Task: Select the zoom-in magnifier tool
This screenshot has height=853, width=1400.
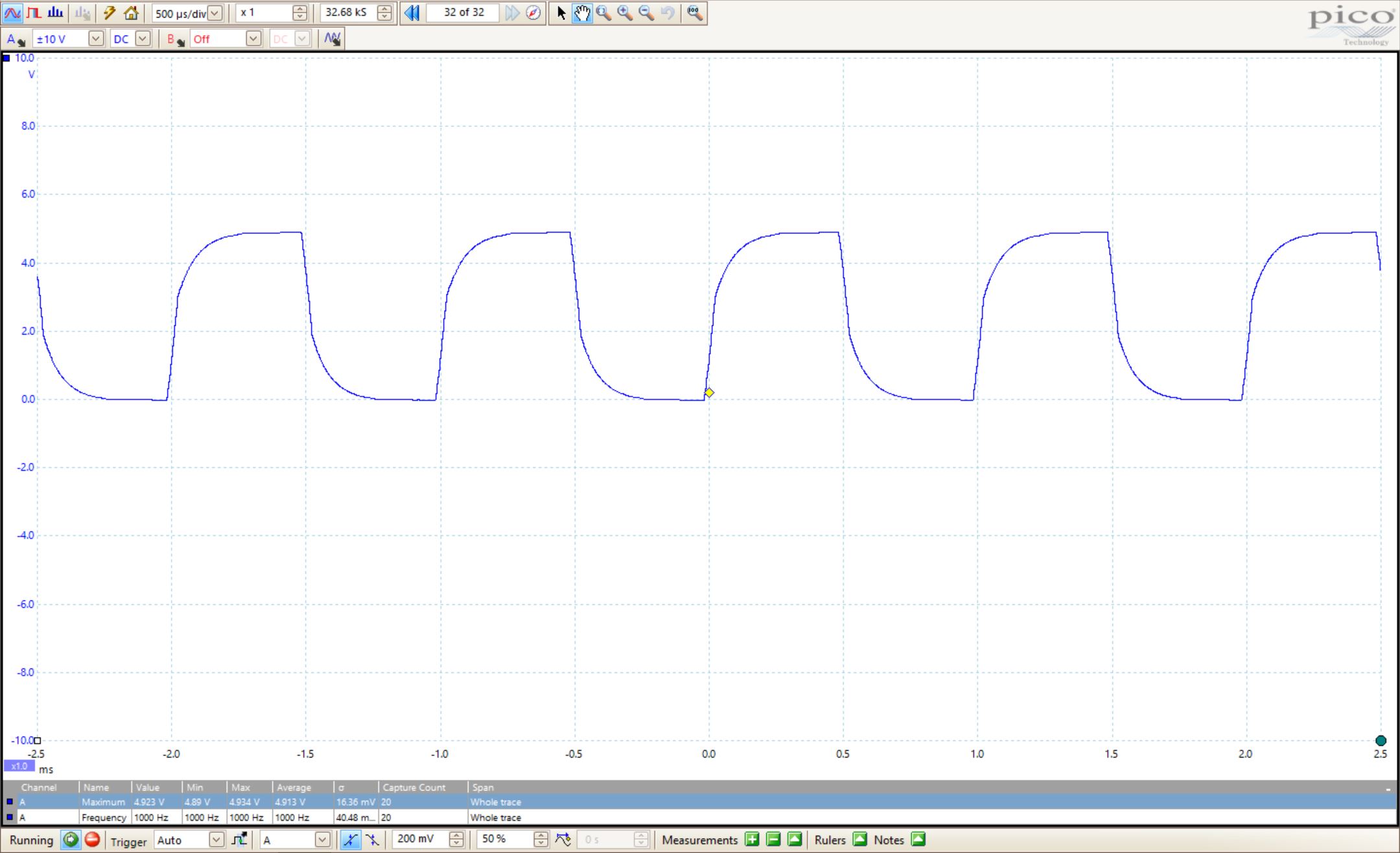Action: [x=625, y=13]
